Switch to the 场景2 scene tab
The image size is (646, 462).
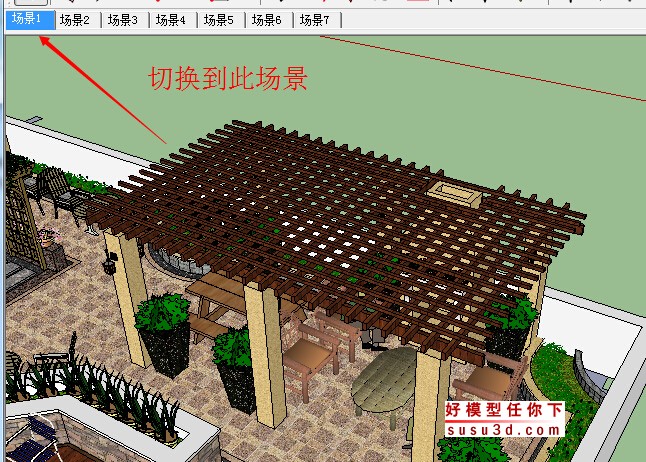[78, 20]
